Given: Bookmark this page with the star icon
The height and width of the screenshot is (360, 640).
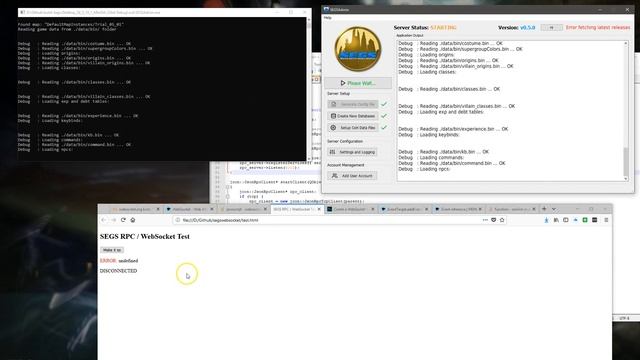Looking at the screenshot, I should coord(502,220).
